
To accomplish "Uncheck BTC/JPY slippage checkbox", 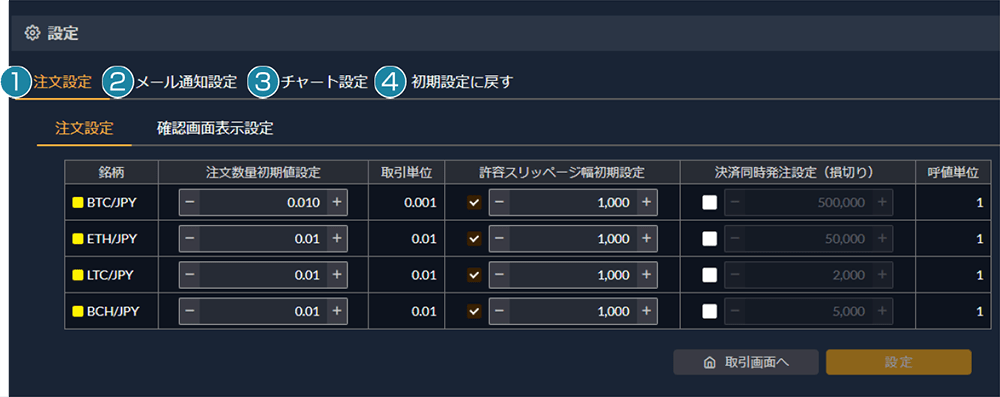I will click(474, 203).
